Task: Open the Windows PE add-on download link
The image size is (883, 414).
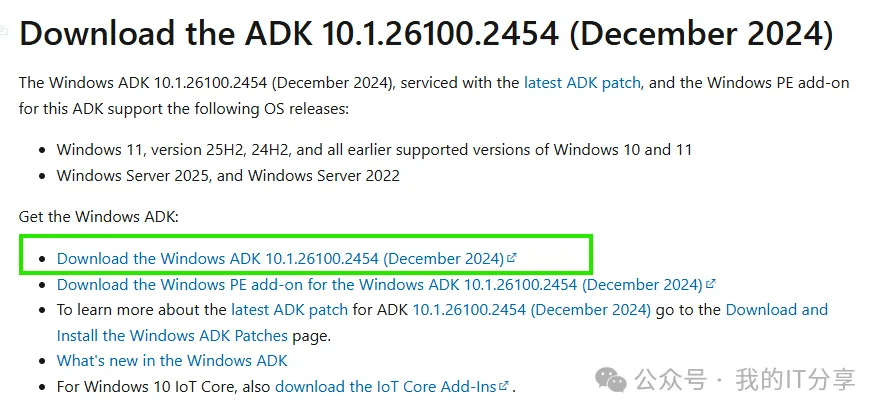Action: pyautogui.click(x=379, y=284)
